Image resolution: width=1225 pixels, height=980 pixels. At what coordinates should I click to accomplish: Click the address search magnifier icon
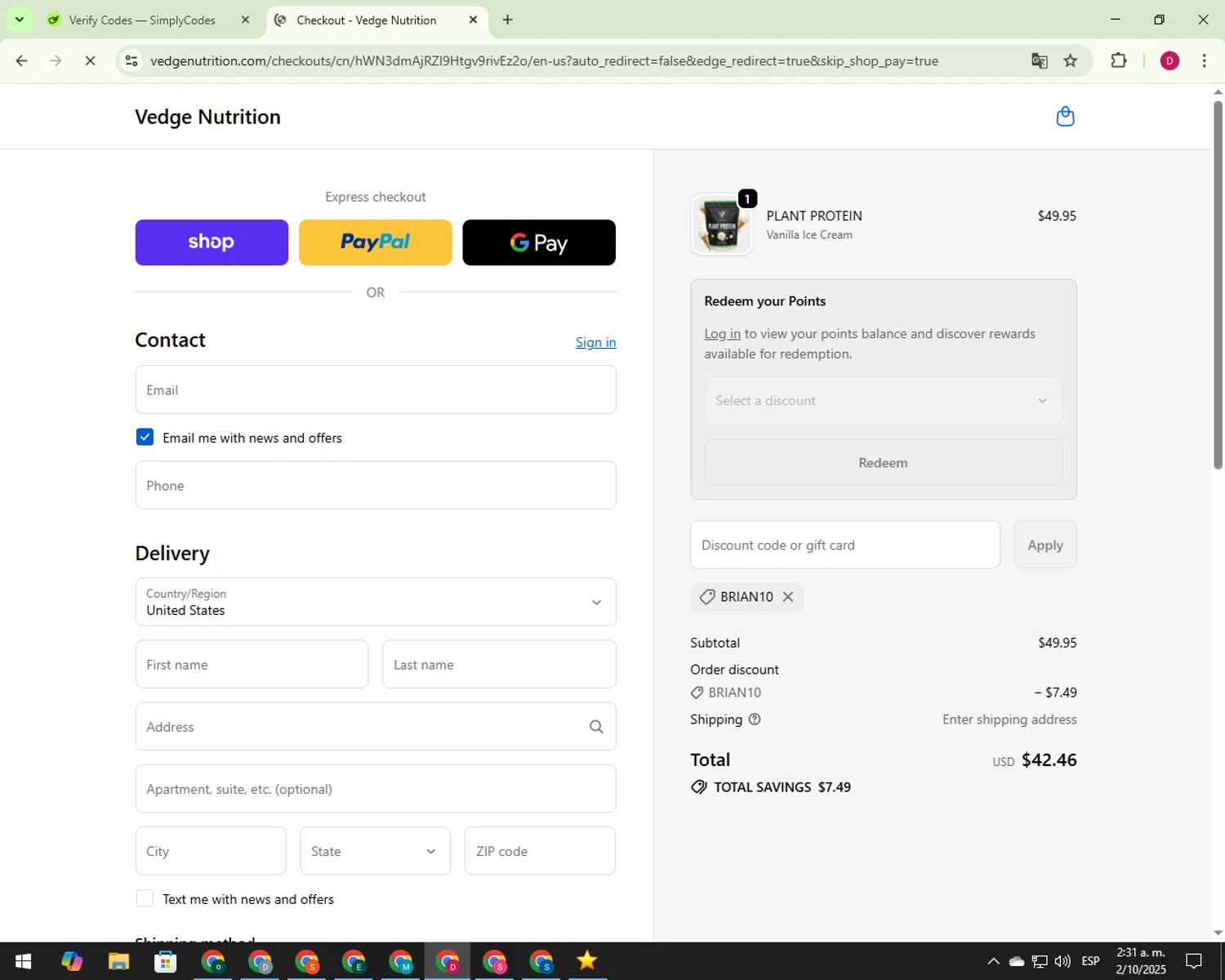[x=596, y=727]
